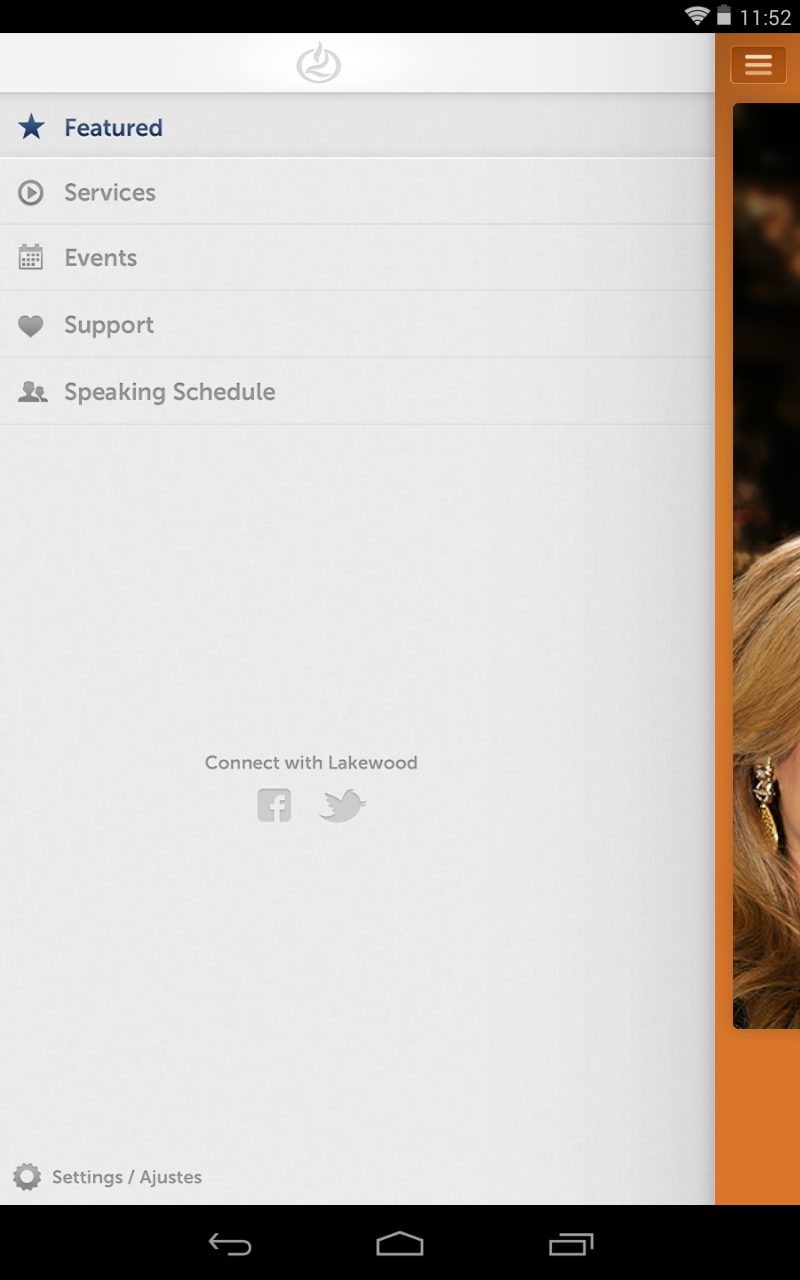Tap the Android back navigation button
This screenshot has width=800, height=1280.
(x=229, y=1244)
